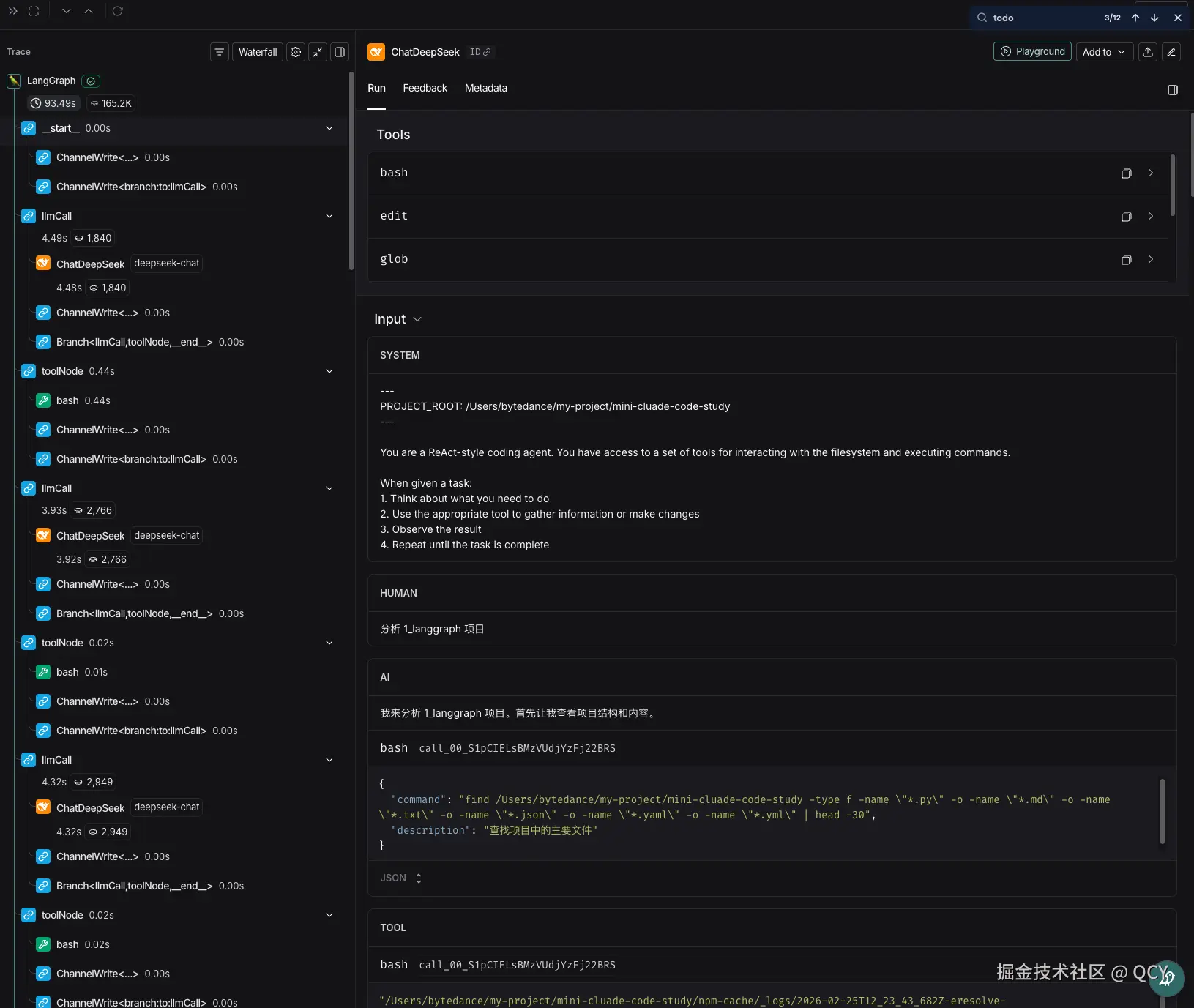This screenshot has width=1194, height=1008.
Task: Click the edit pencil icon
Action: [1171, 52]
